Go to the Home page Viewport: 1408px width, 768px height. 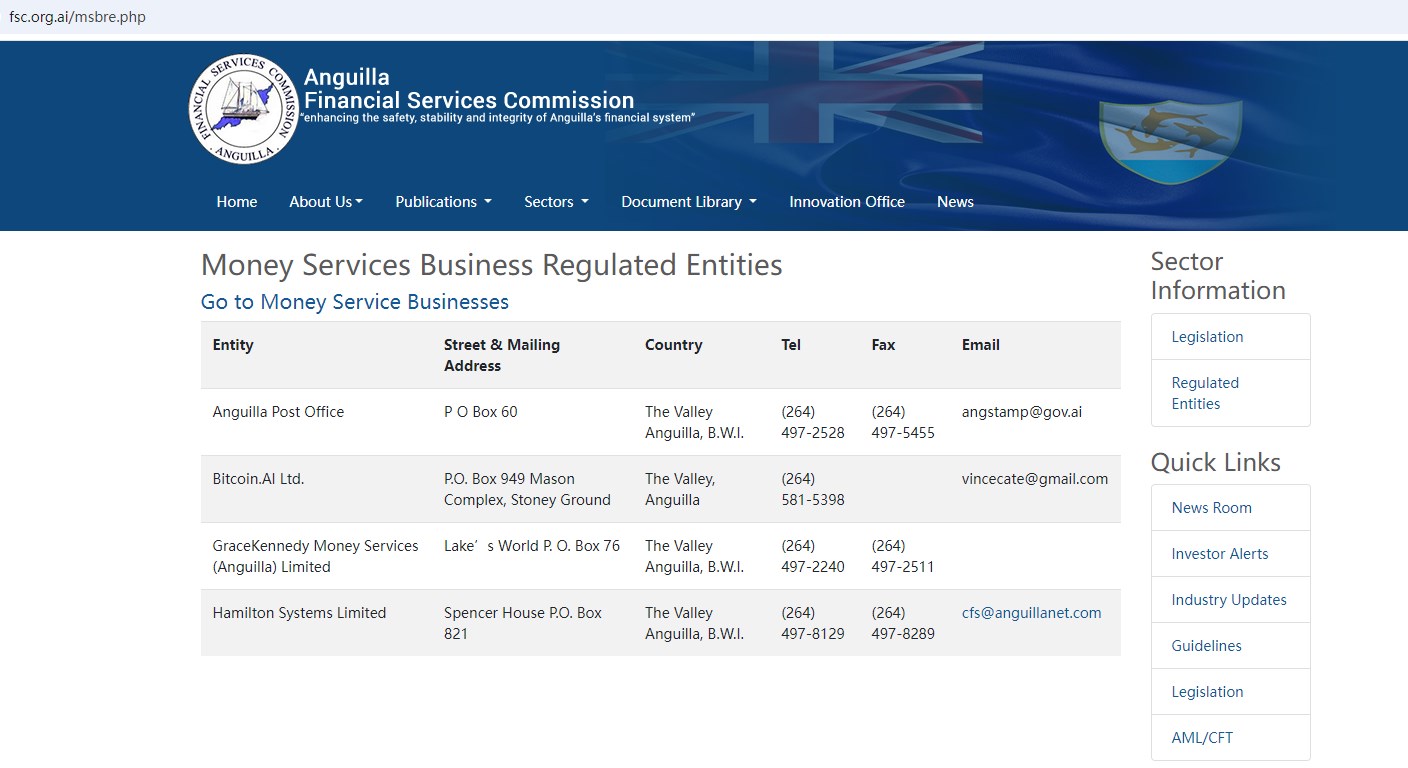coord(237,202)
